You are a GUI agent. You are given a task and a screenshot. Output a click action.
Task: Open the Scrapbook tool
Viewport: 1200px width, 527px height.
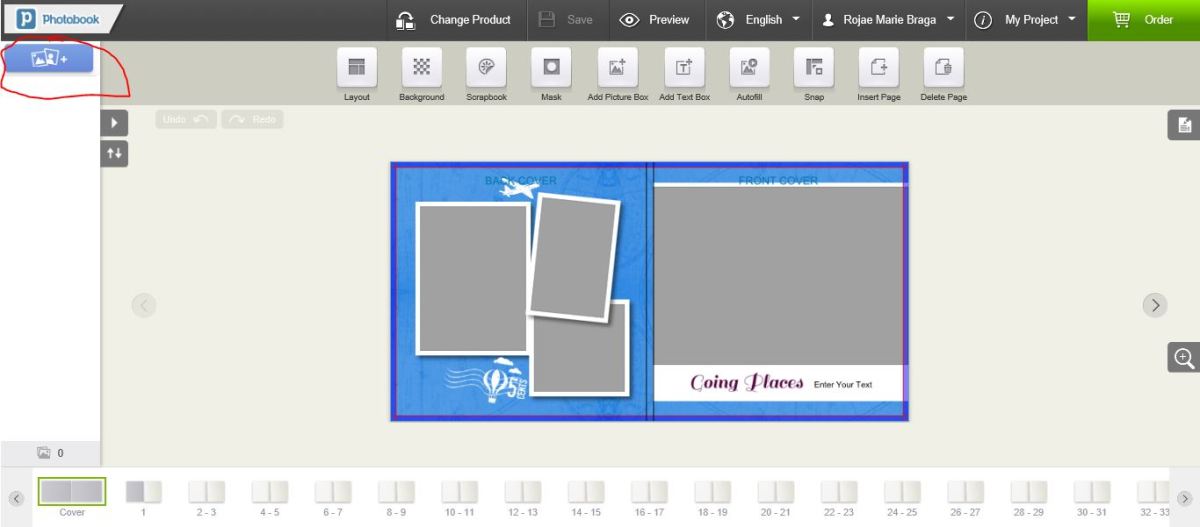click(486, 68)
